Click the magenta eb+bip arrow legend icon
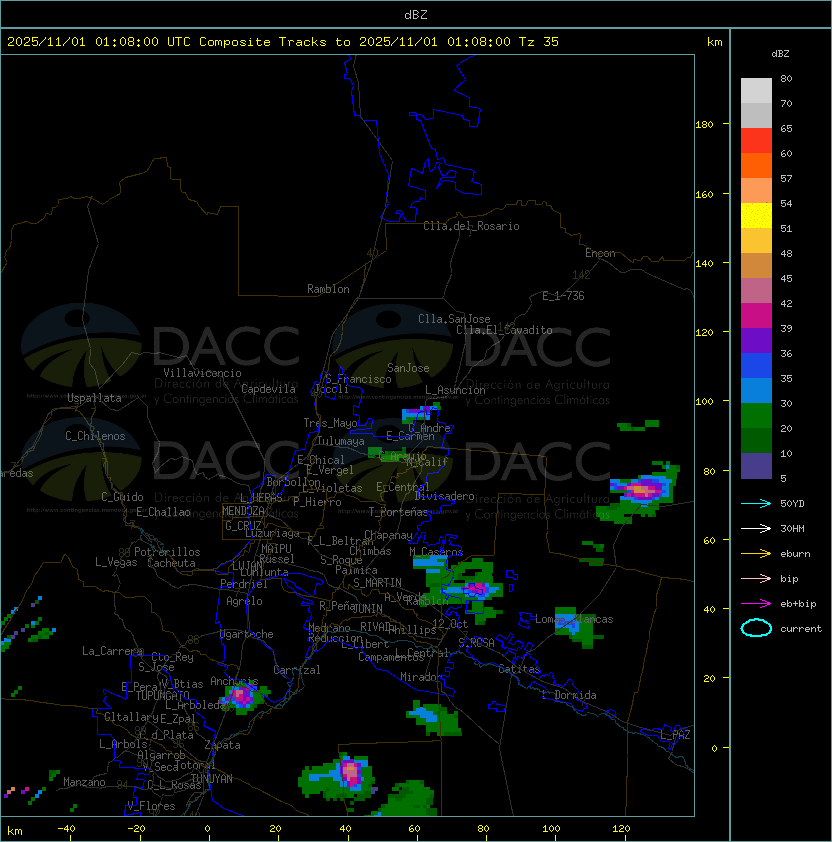832x842 pixels. [x=756, y=604]
